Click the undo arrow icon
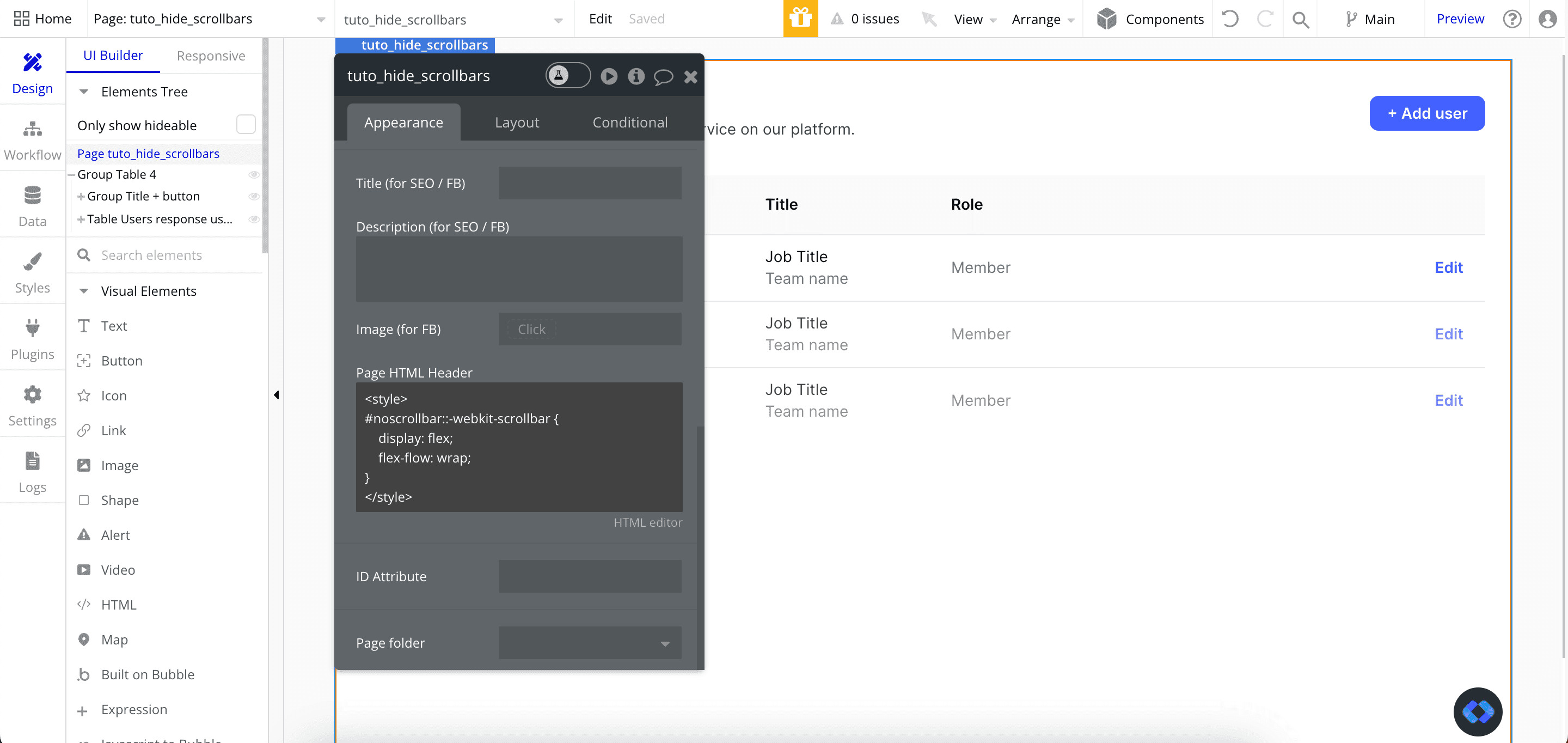1568x743 pixels. [x=1230, y=19]
